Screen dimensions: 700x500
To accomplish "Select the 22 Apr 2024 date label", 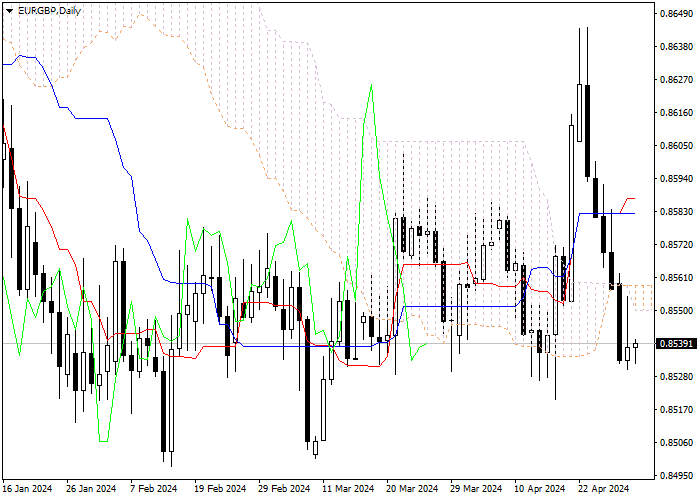I will 604,489.
